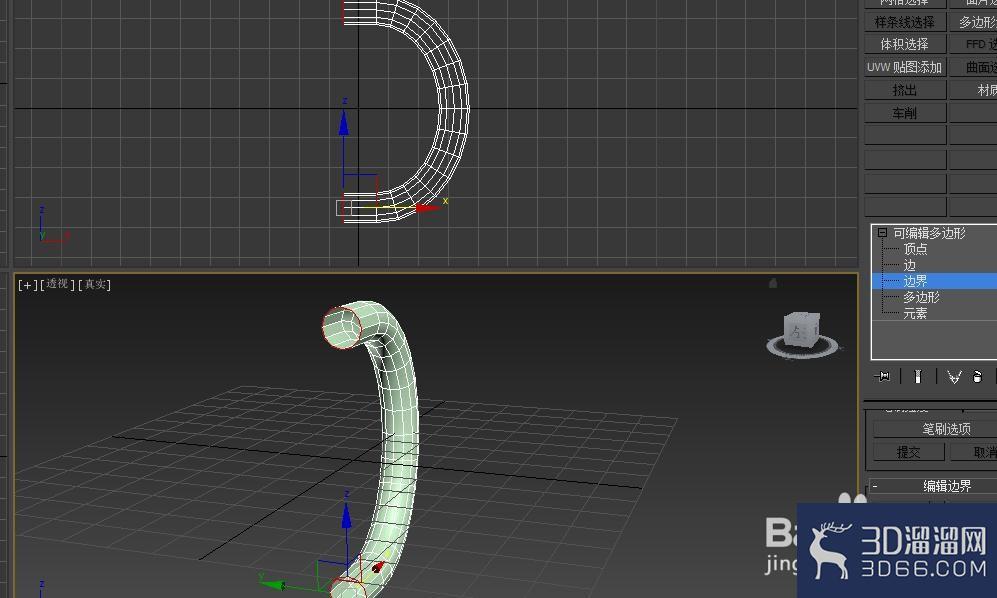Open the [+] viewport menu
997x598 pixels.
(x=27, y=284)
